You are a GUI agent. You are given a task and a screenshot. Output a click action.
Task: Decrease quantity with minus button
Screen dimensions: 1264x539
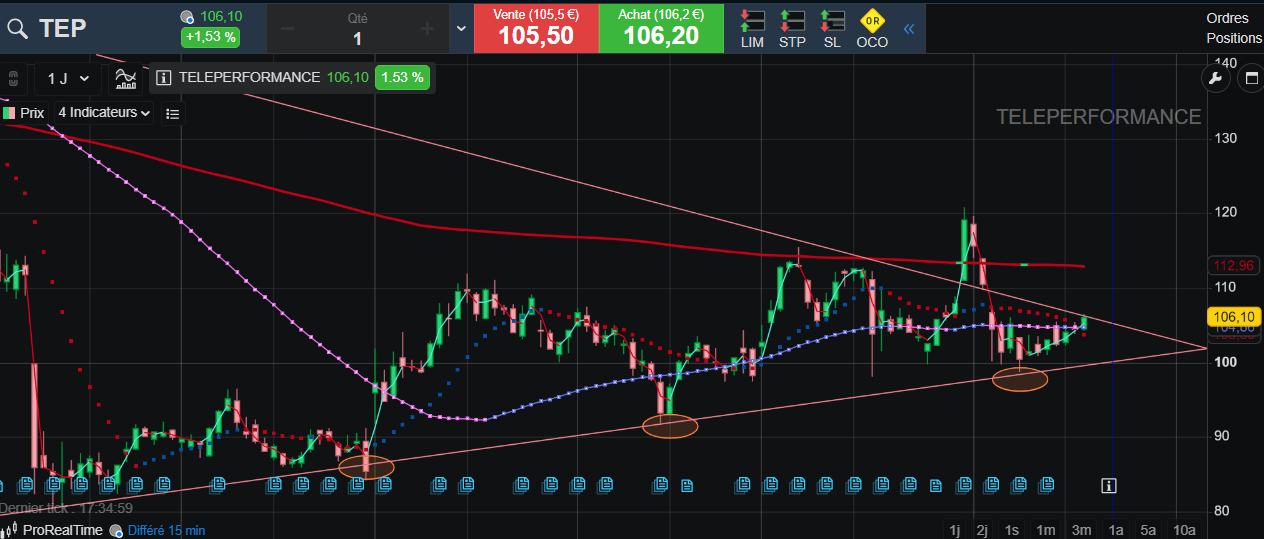(287, 28)
